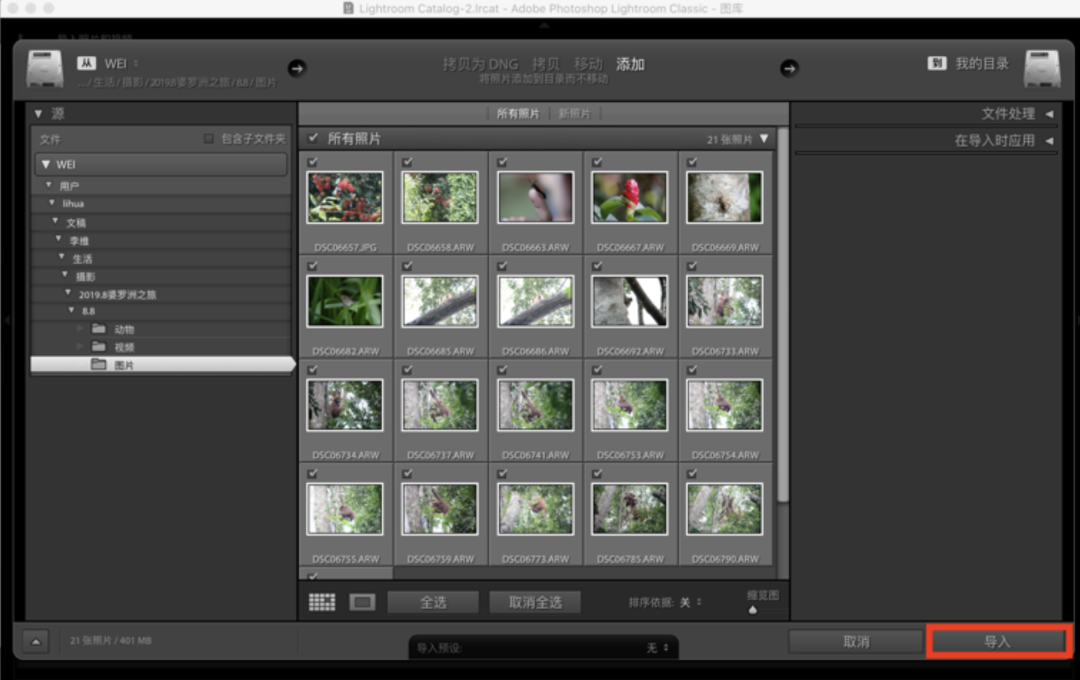Select the DSC06667.ARW red flower thumbnail
Viewport: 1080px width, 680px height.
(629, 197)
